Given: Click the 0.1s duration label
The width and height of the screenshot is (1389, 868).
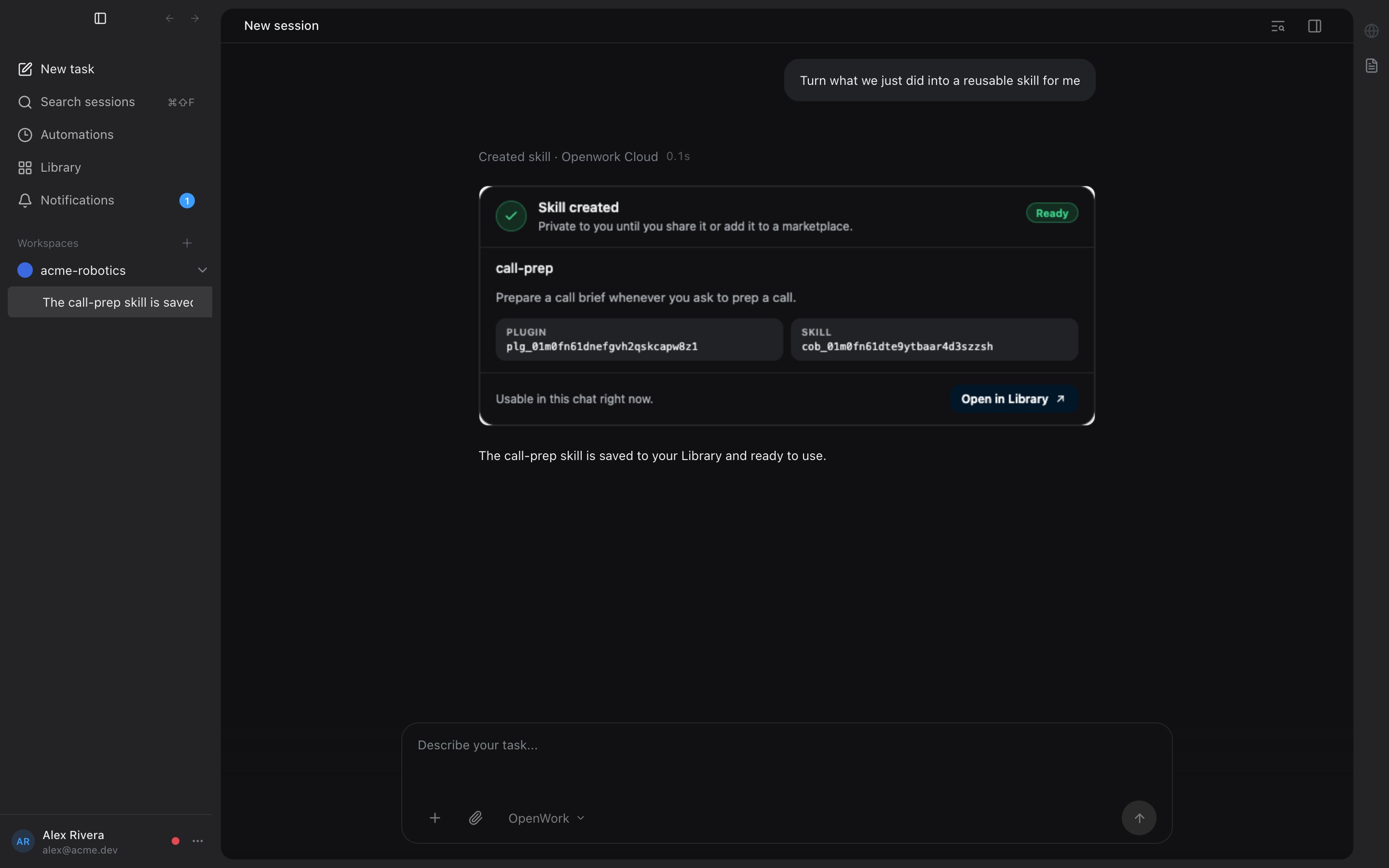Looking at the screenshot, I should click(678, 156).
